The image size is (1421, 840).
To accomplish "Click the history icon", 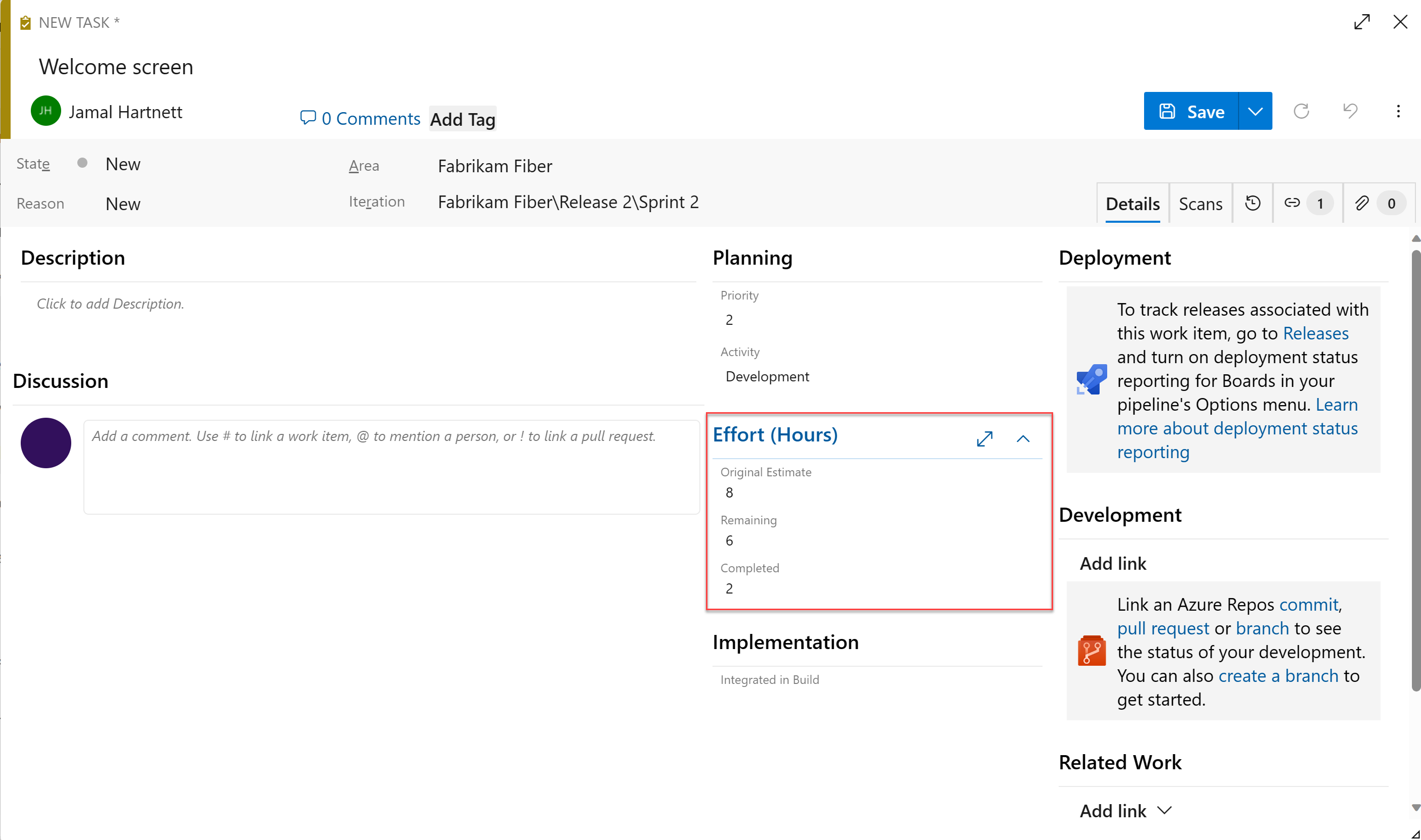I will point(1254,203).
